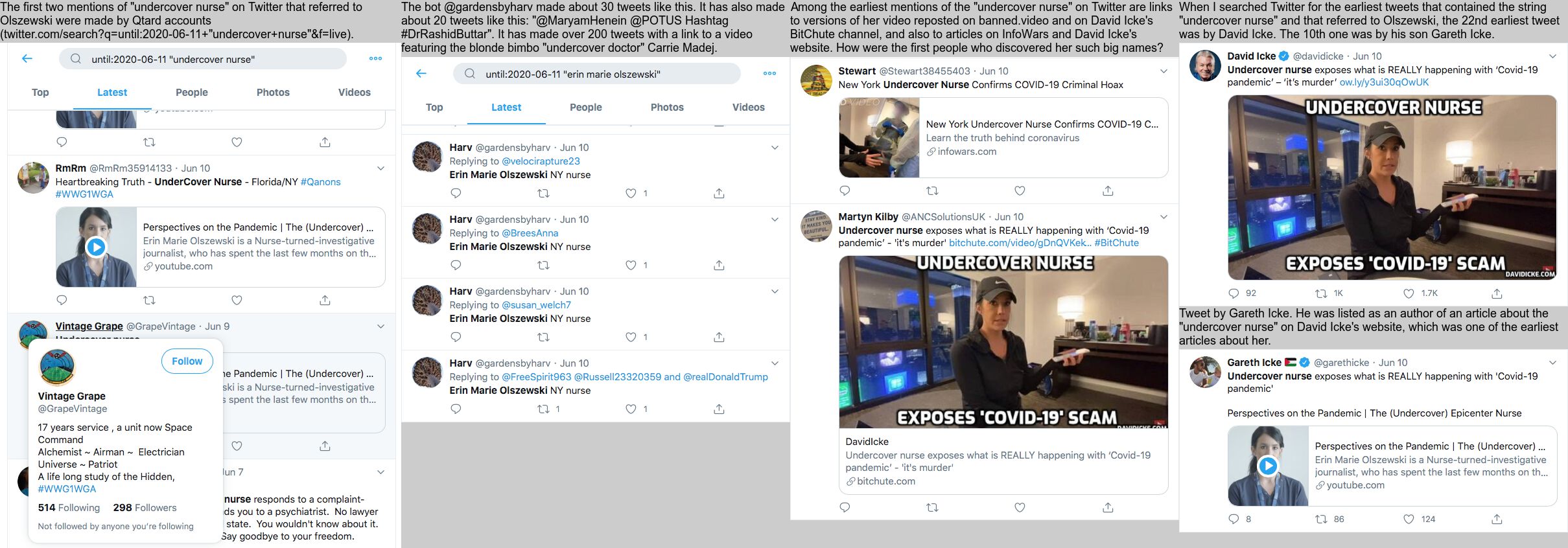Reply to RmRm's Heartbreaking Truth tweet

(62, 300)
